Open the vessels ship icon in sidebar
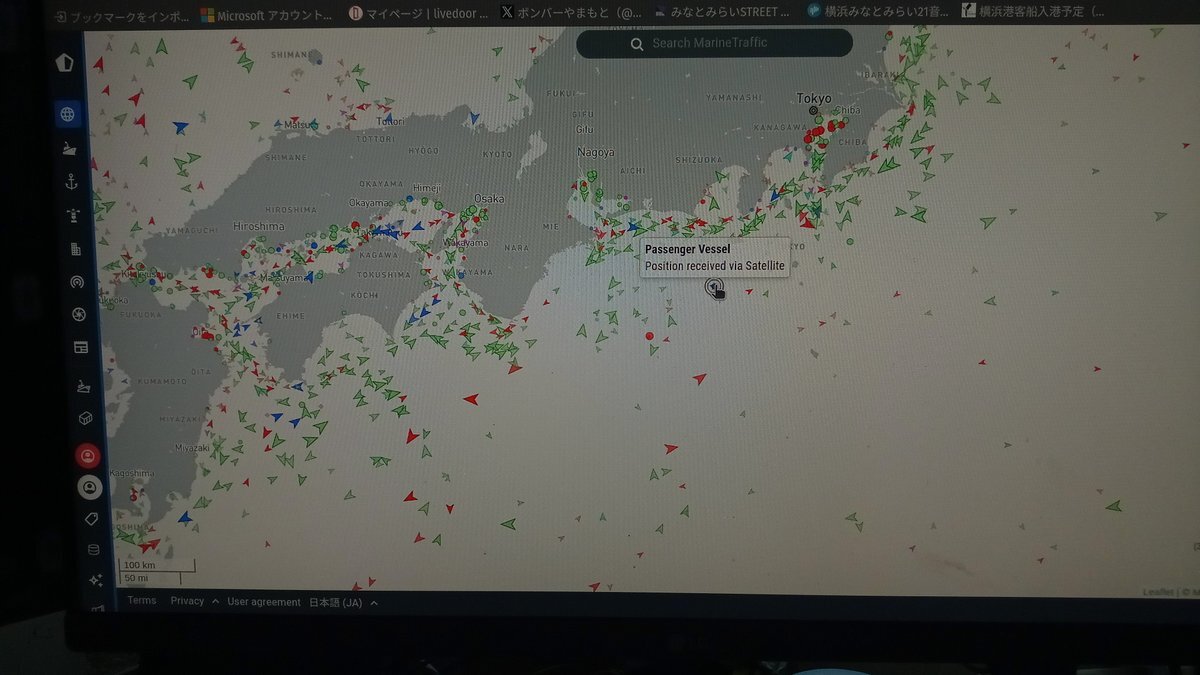Image resolution: width=1200 pixels, height=675 pixels. click(70, 148)
